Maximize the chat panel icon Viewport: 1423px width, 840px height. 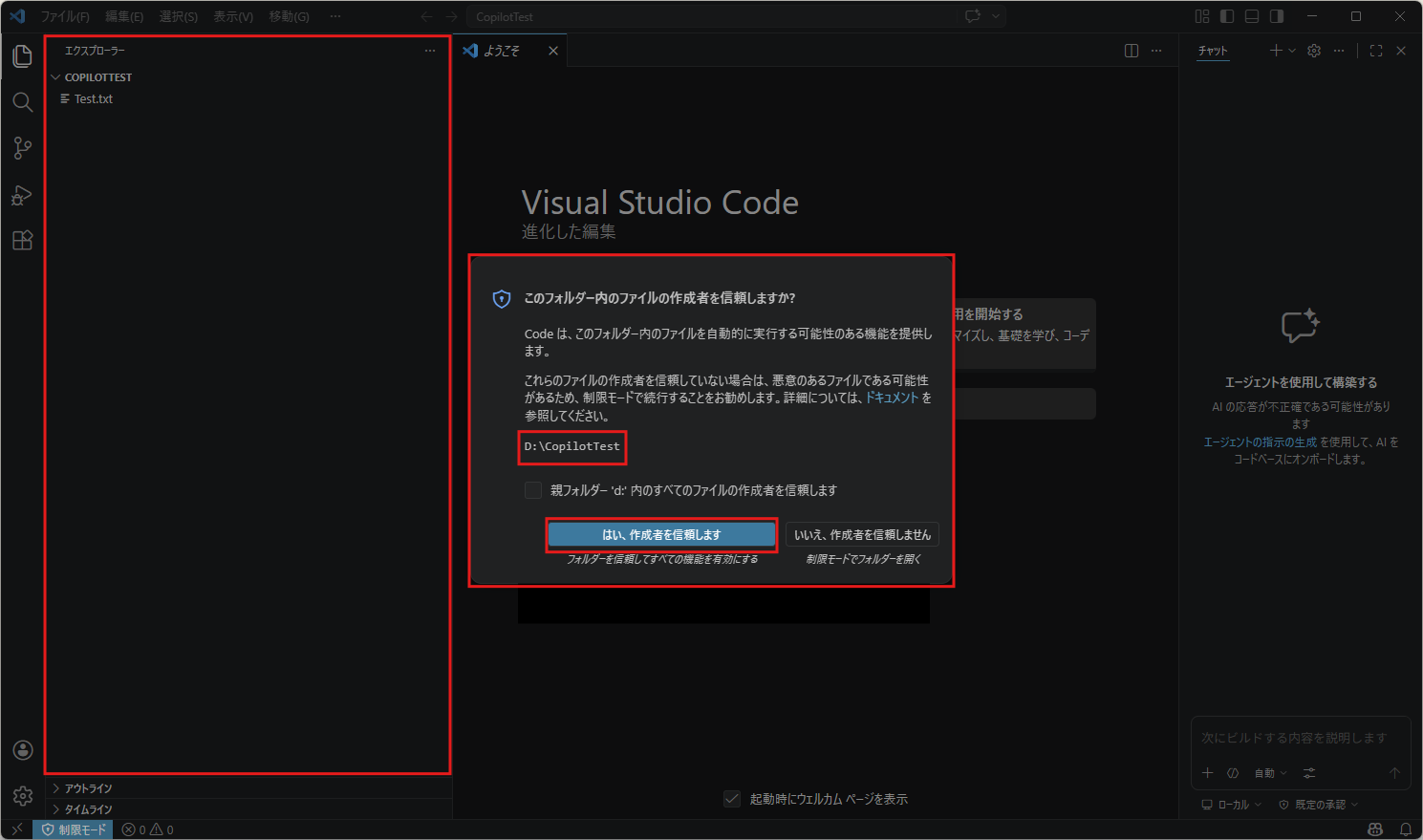(x=1376, y=51)
